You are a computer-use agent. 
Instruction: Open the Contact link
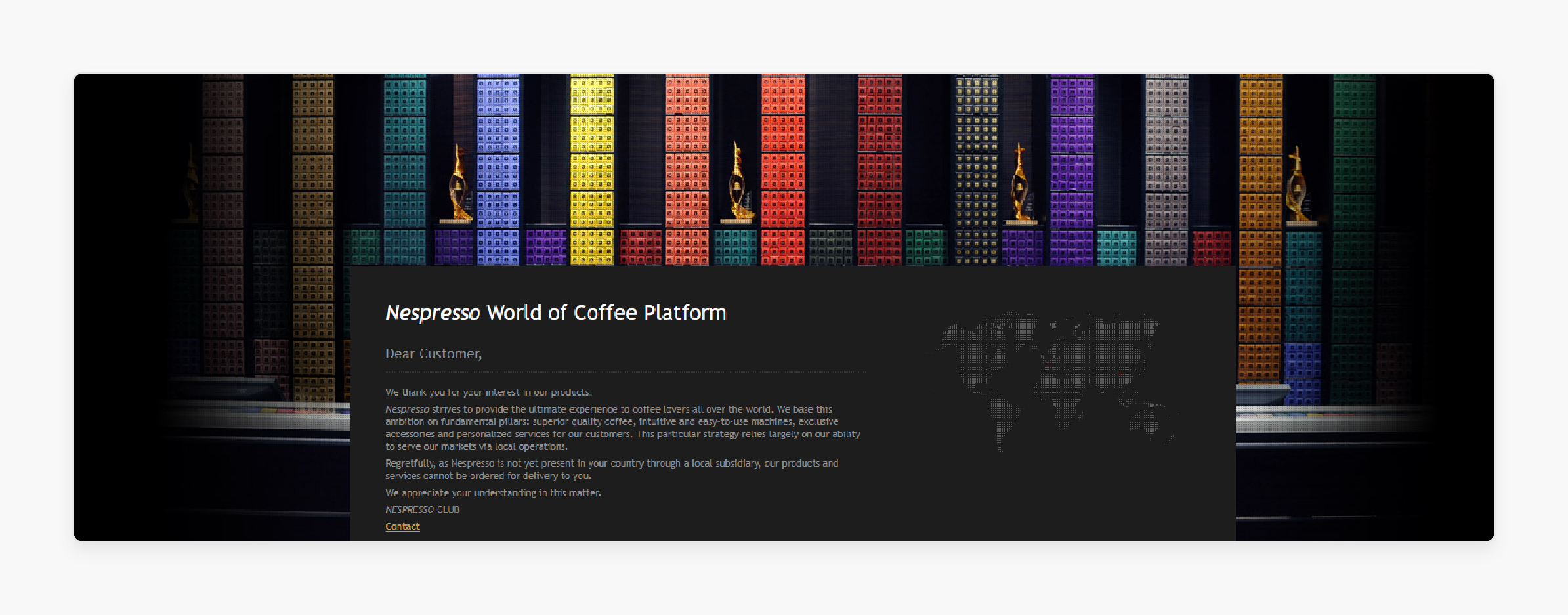[x=402, y=526]
